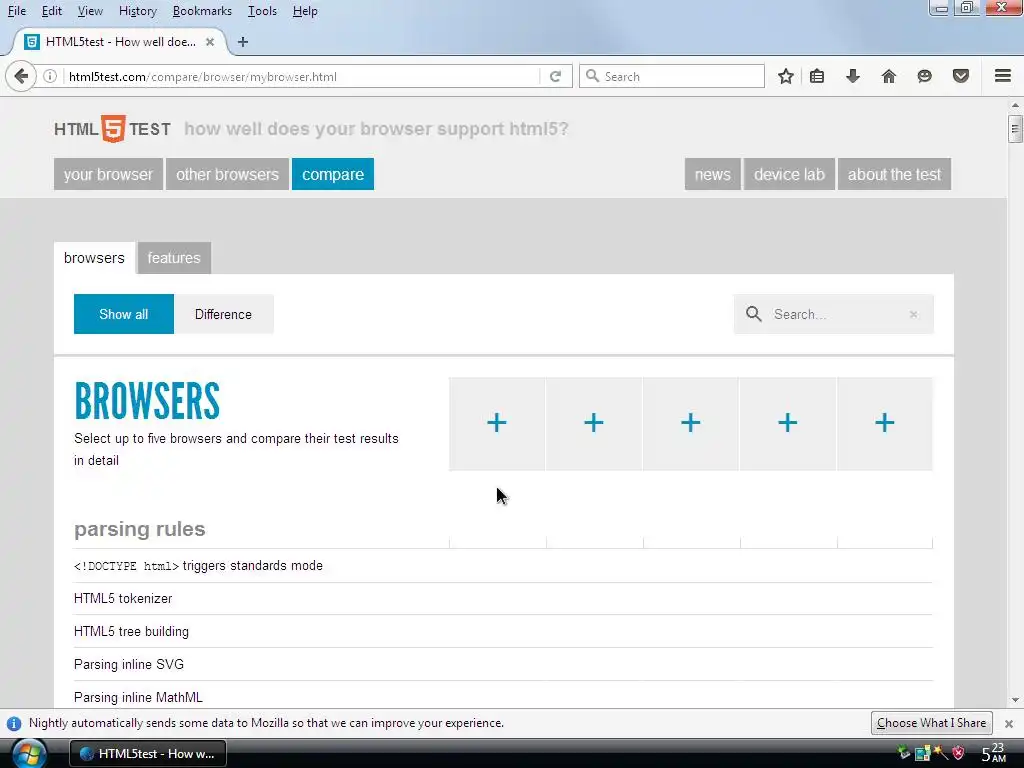Open the Tools menu
The image size is (1024, 768).
click(263, 11)
